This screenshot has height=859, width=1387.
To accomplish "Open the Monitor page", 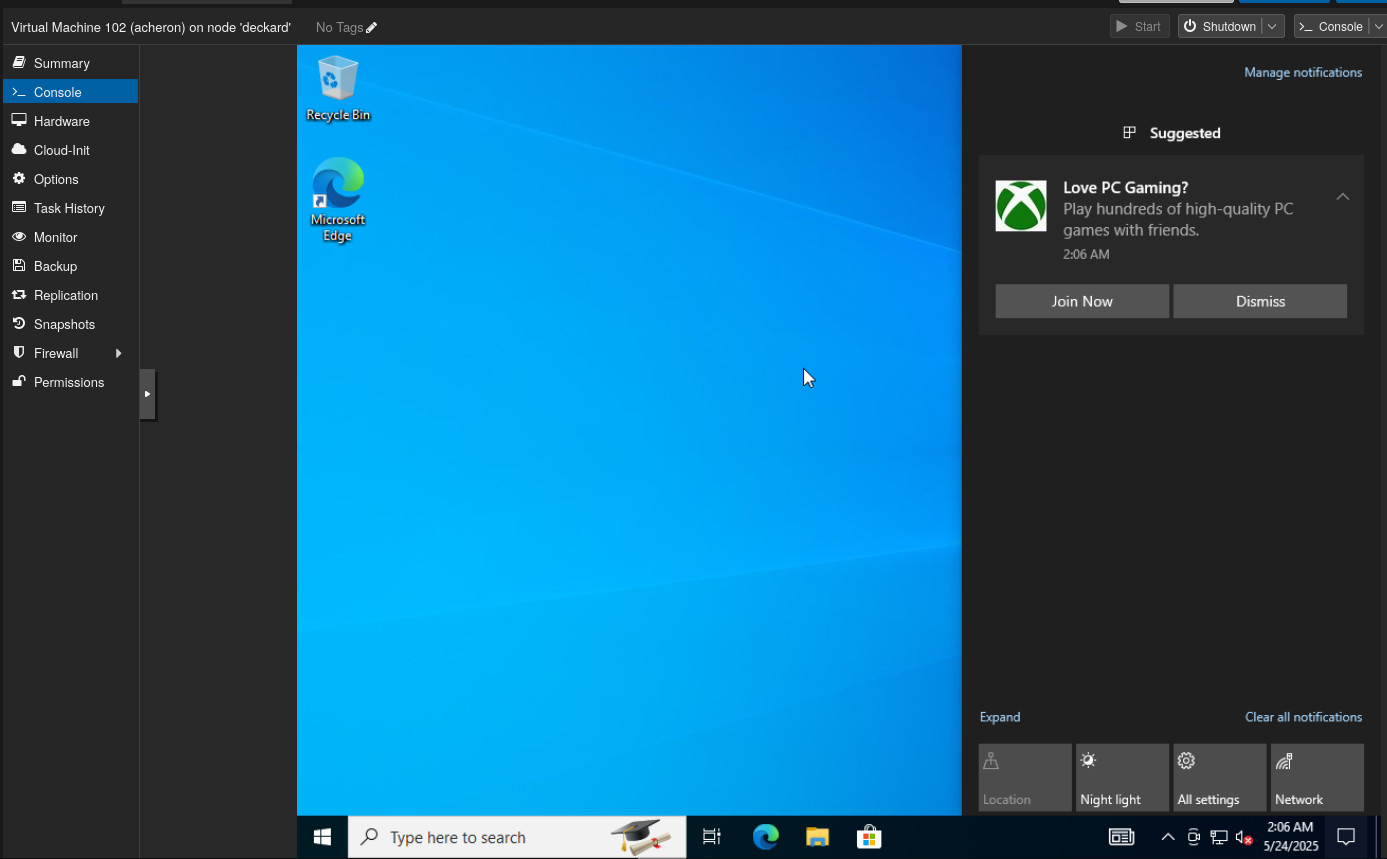I will (70, 237).
